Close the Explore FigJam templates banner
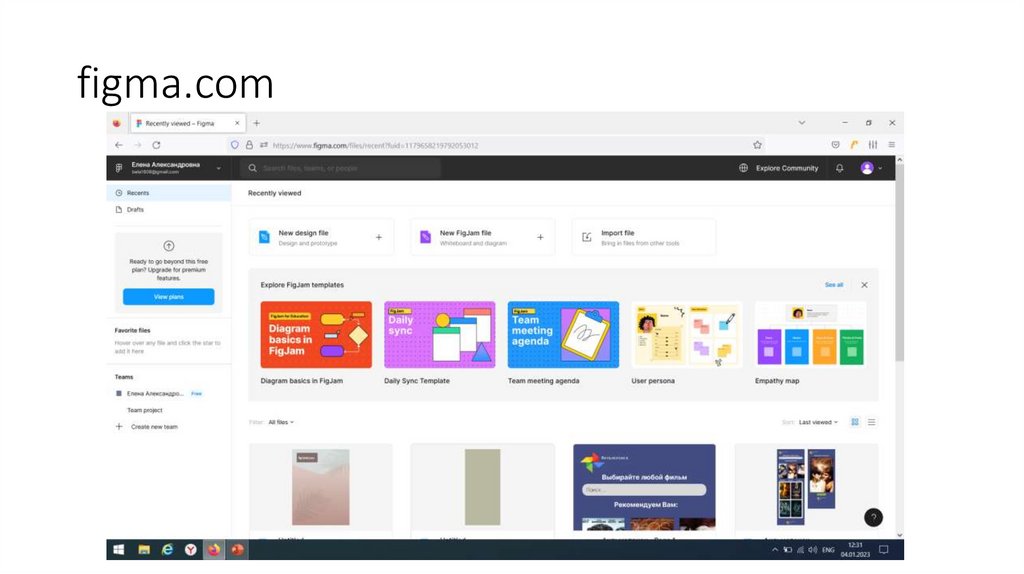Screen dimensions: 1024x574 click(864, 285)
